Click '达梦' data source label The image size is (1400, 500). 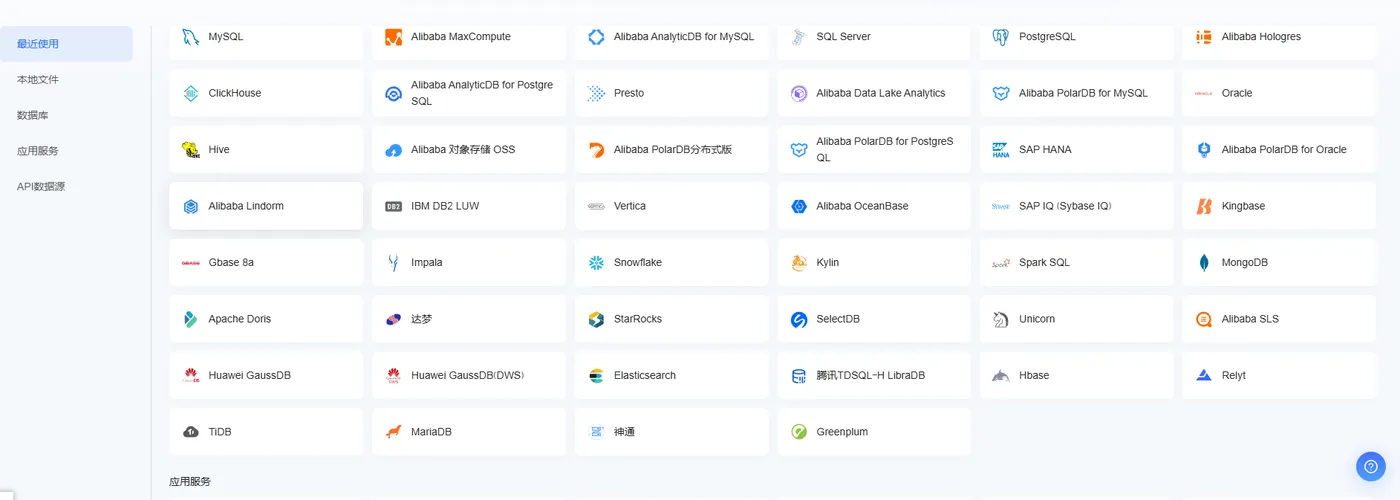tap(421, 319)
